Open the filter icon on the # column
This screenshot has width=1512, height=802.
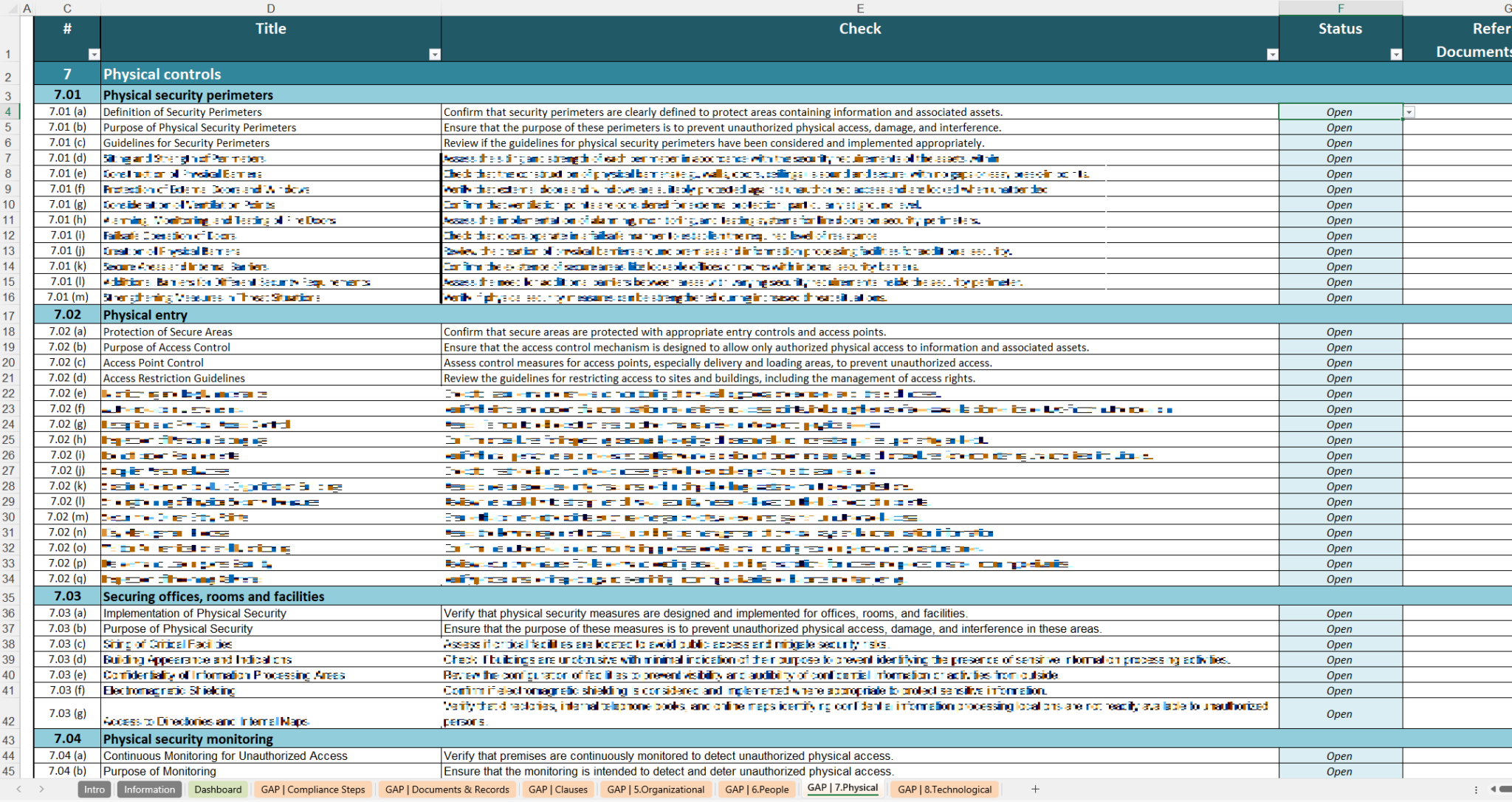click(x=94, y=54)
